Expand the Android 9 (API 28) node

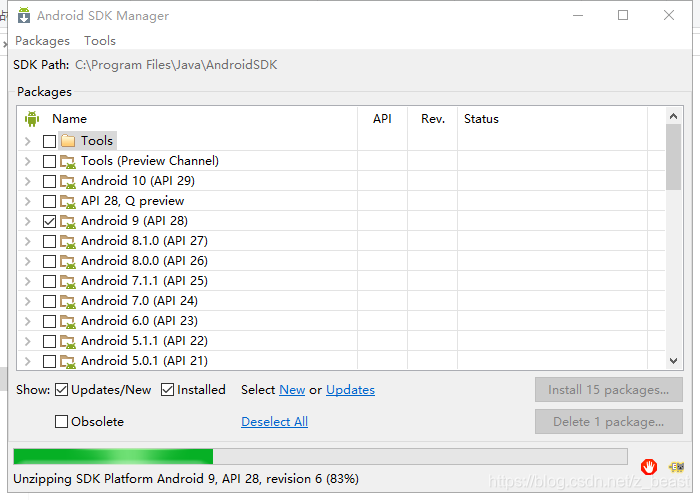tap(28, 221)
